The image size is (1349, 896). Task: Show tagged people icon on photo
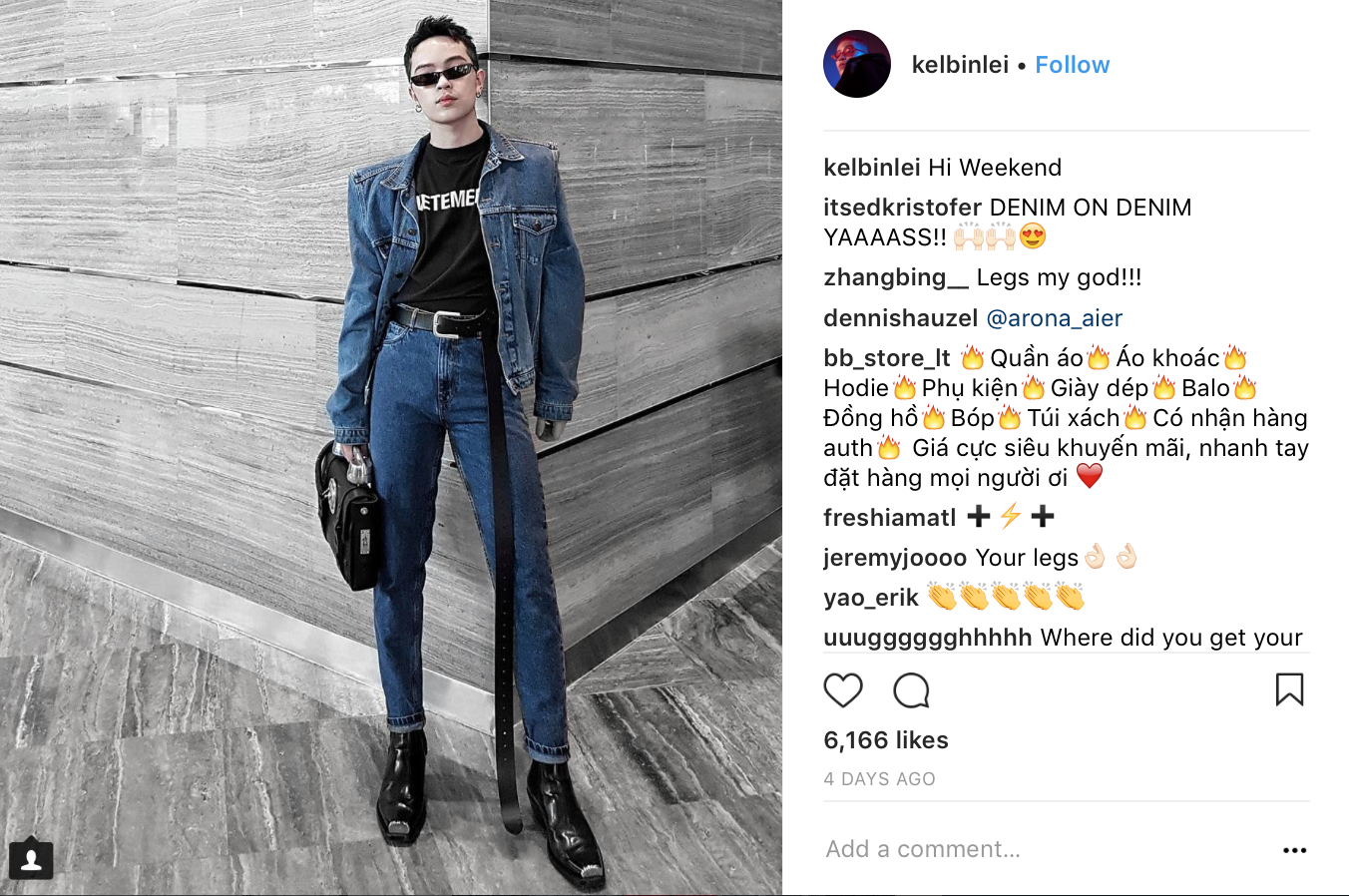(31, 860)
